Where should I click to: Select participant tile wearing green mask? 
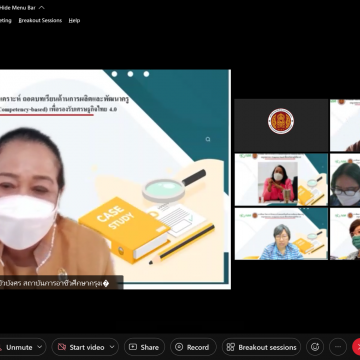click(x=345, y=234)
